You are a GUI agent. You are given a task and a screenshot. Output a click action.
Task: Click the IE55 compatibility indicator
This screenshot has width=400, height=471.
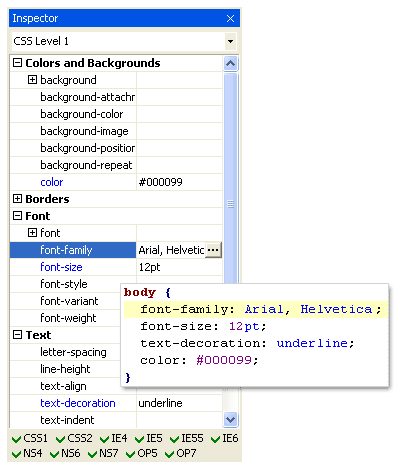coord(187,439)
